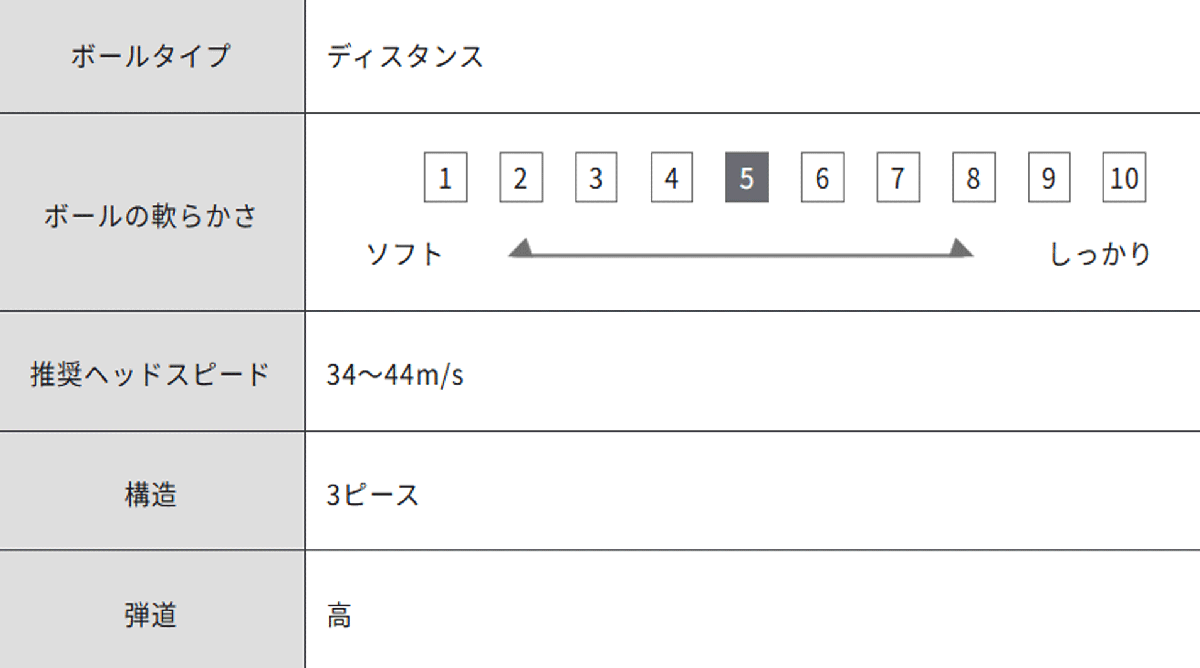Click the highlighted softness level 5
The image size is (1200, 668).
747,178
